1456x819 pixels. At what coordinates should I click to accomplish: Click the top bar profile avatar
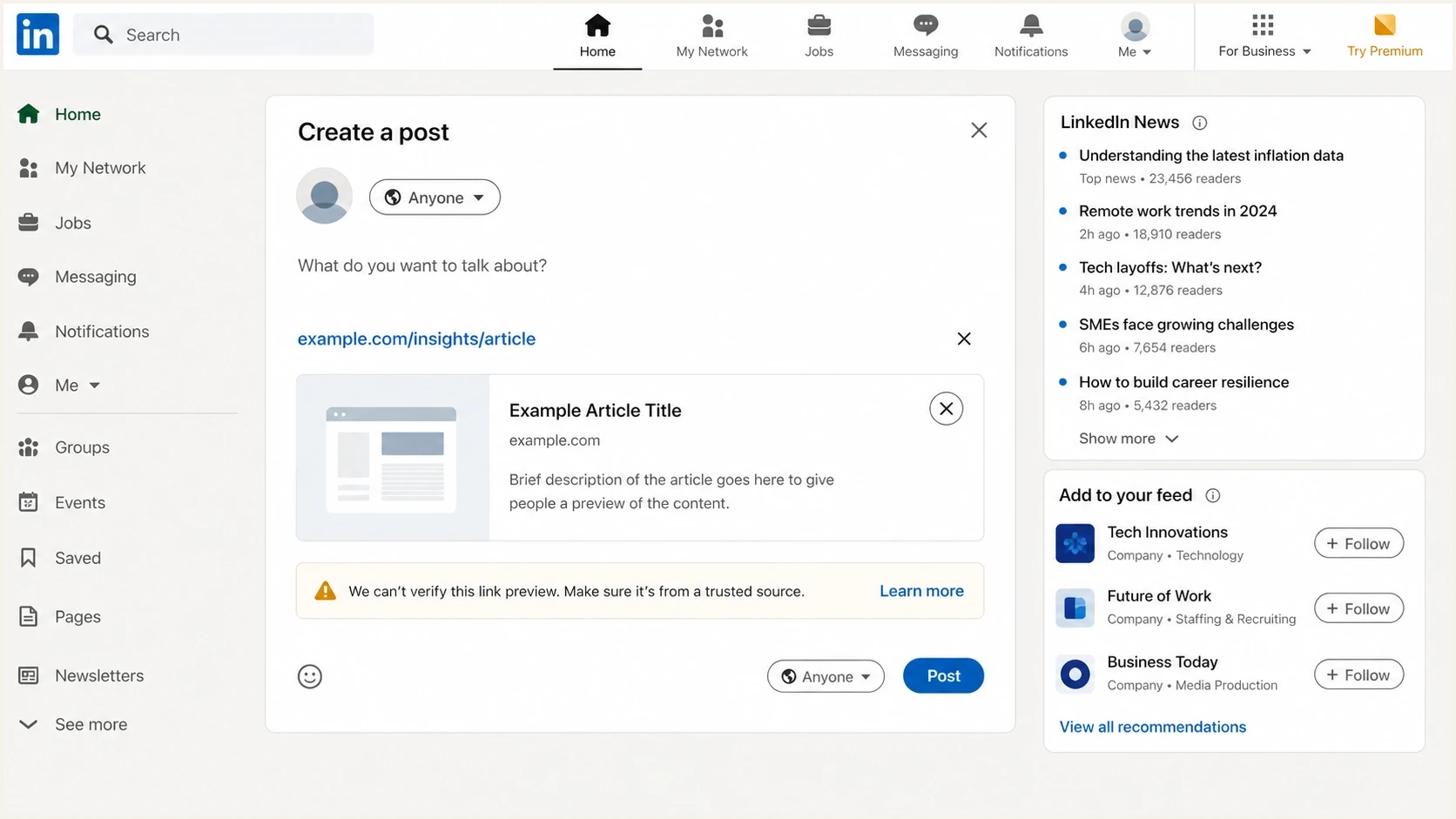(x=1135, y=27)
